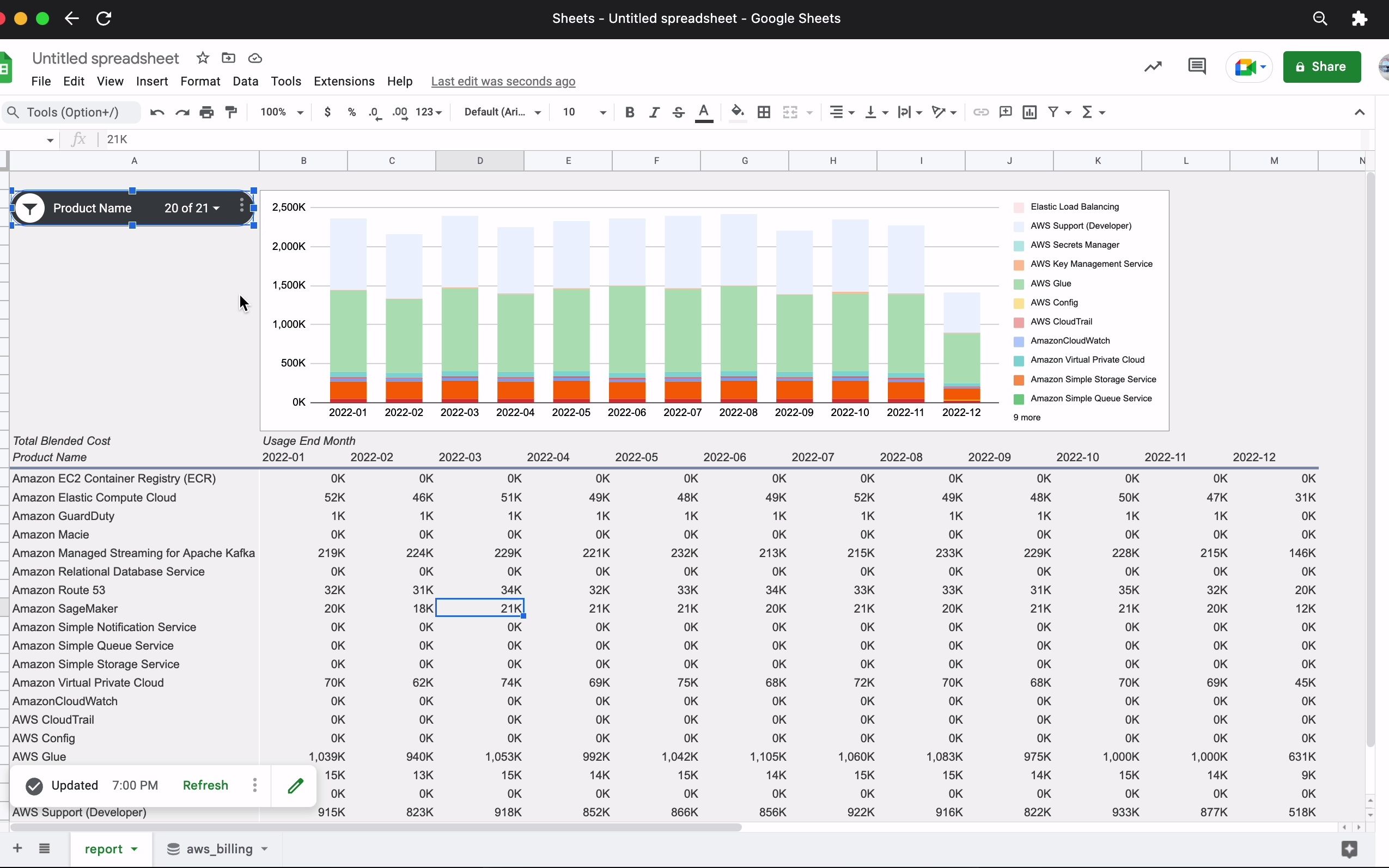Toggle bold formatting
1389x868 pixels.
pos(629,112)
